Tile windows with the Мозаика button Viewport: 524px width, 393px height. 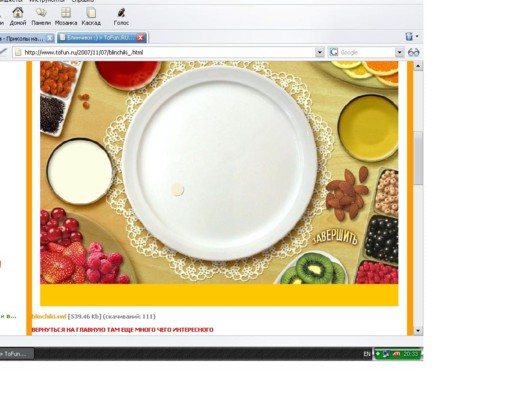click(66, 17)
